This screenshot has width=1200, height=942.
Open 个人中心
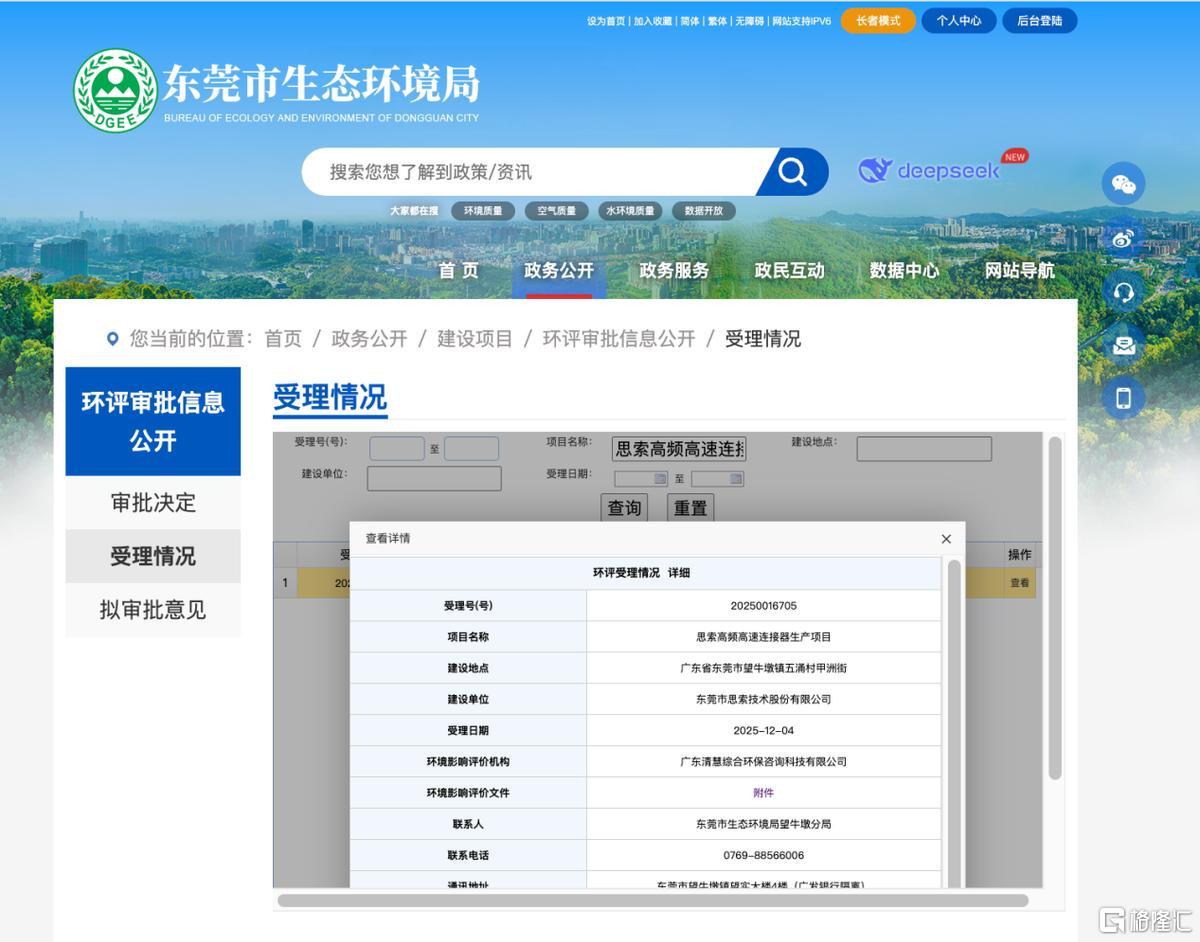point(958,21)
